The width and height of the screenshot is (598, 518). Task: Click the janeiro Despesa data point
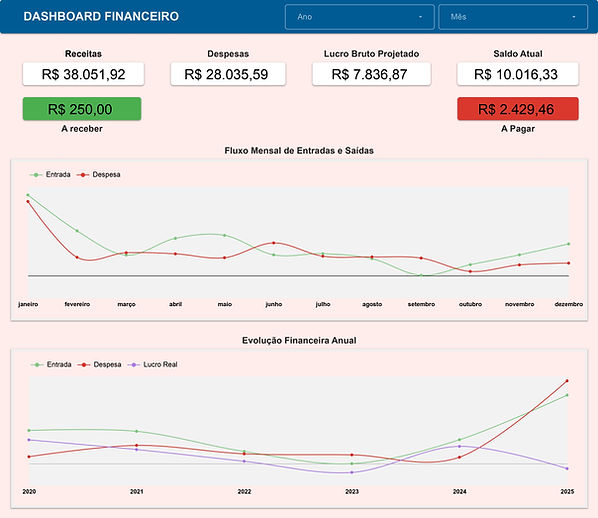pos(28,201)
